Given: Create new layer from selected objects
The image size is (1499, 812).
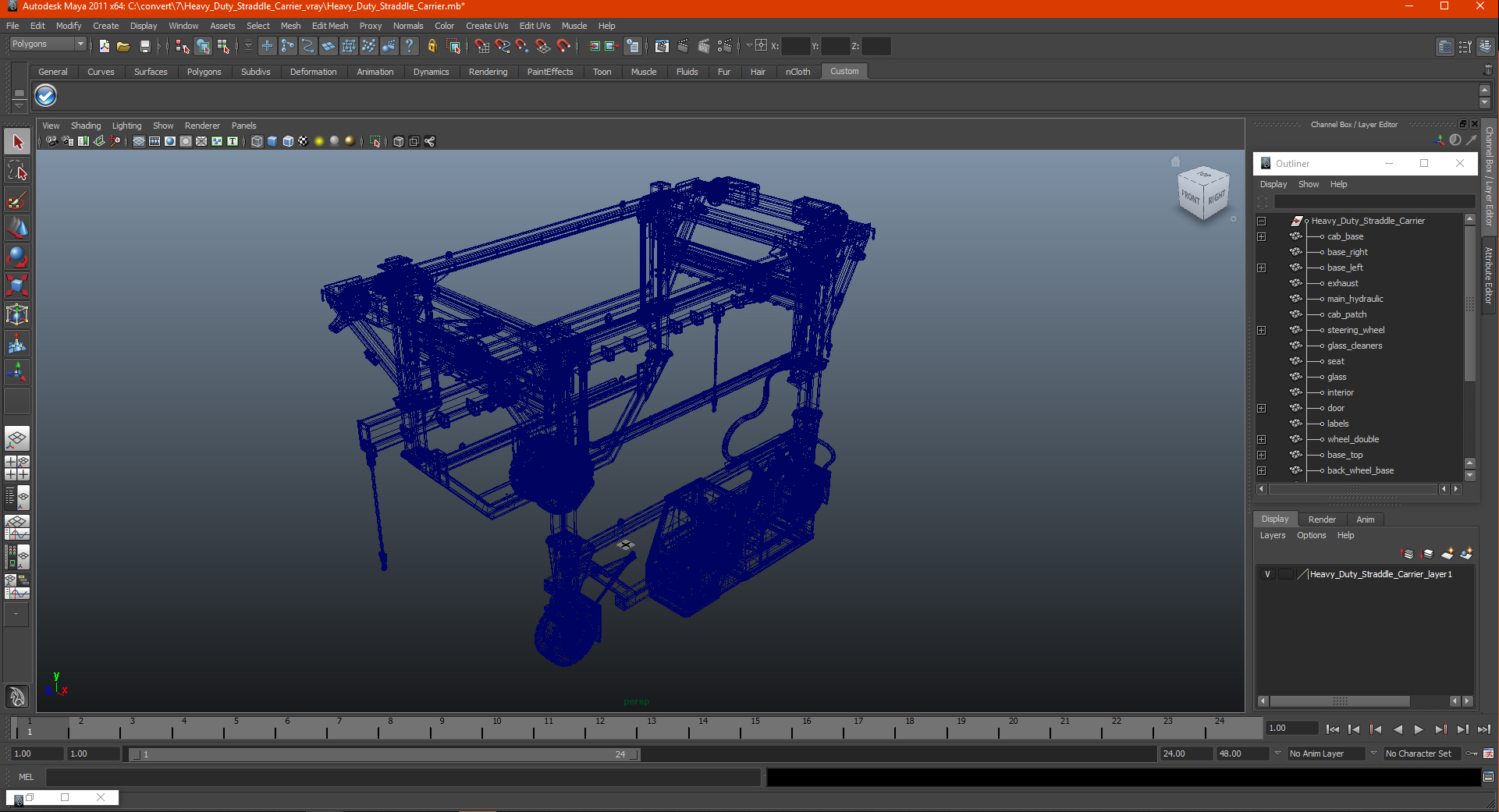Looking at the screenshot, I should point(1466,554).
